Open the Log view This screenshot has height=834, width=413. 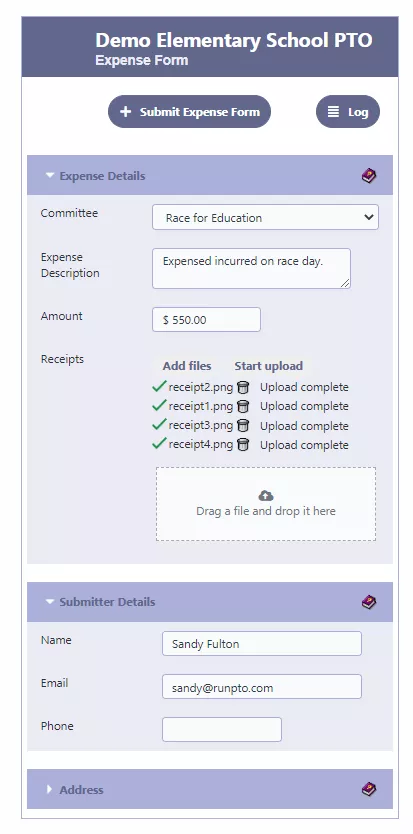pyautogui.click(x=348, y=112)
